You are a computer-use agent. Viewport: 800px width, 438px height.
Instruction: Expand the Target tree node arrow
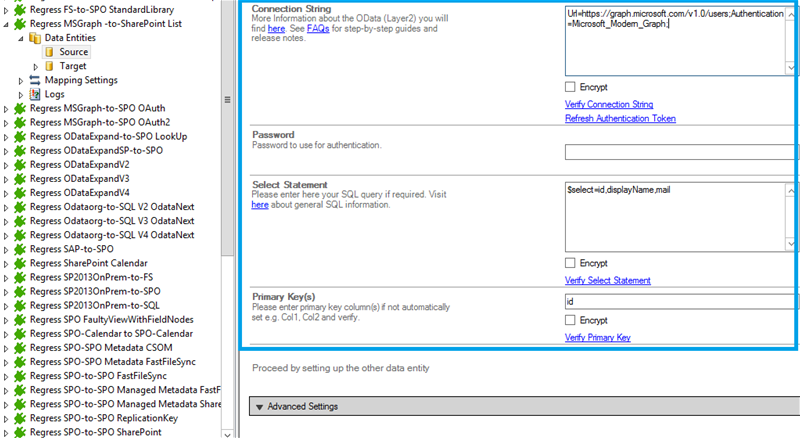36,66
